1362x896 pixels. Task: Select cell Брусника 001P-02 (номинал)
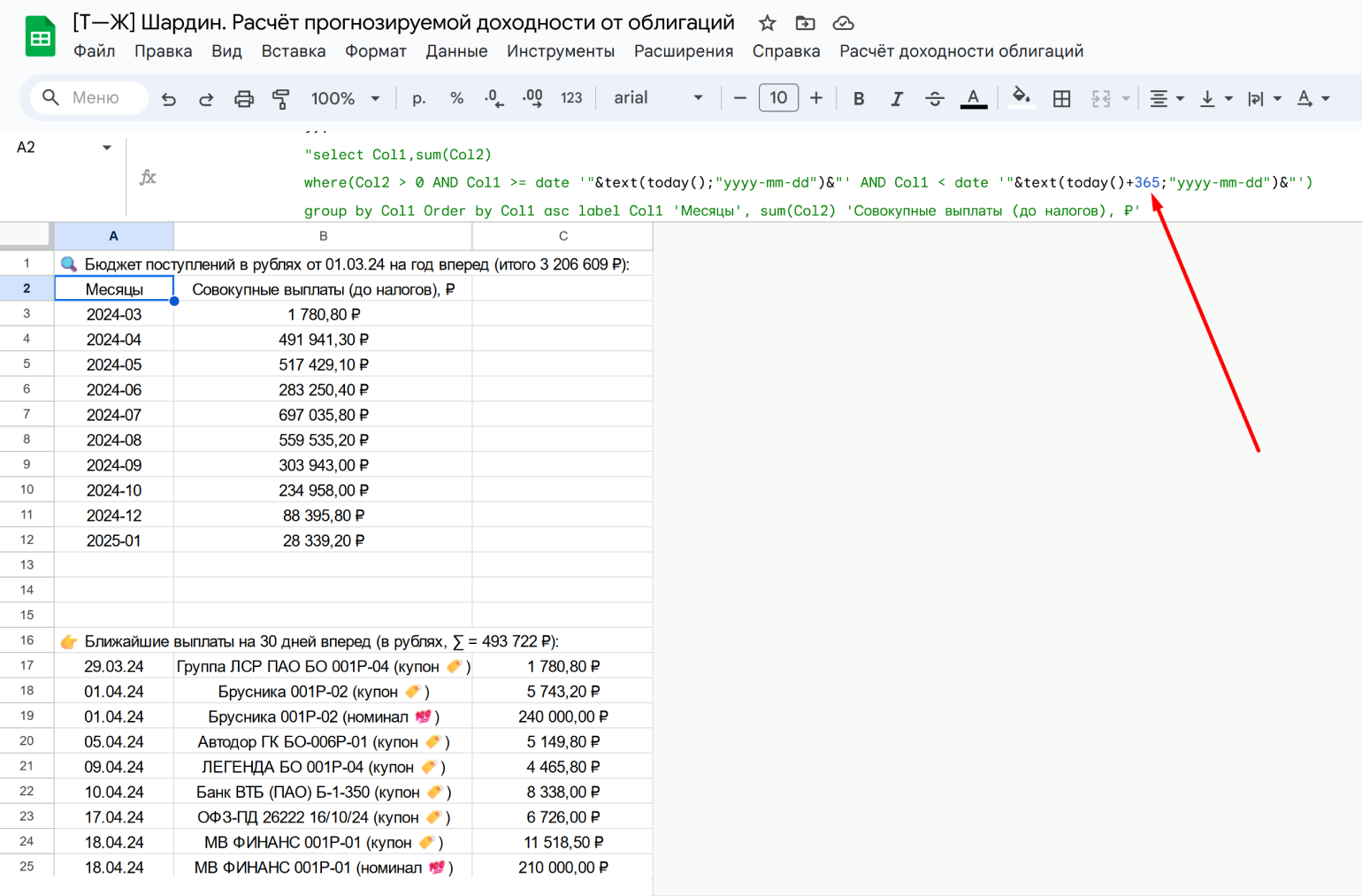click(x=323, y=716)
